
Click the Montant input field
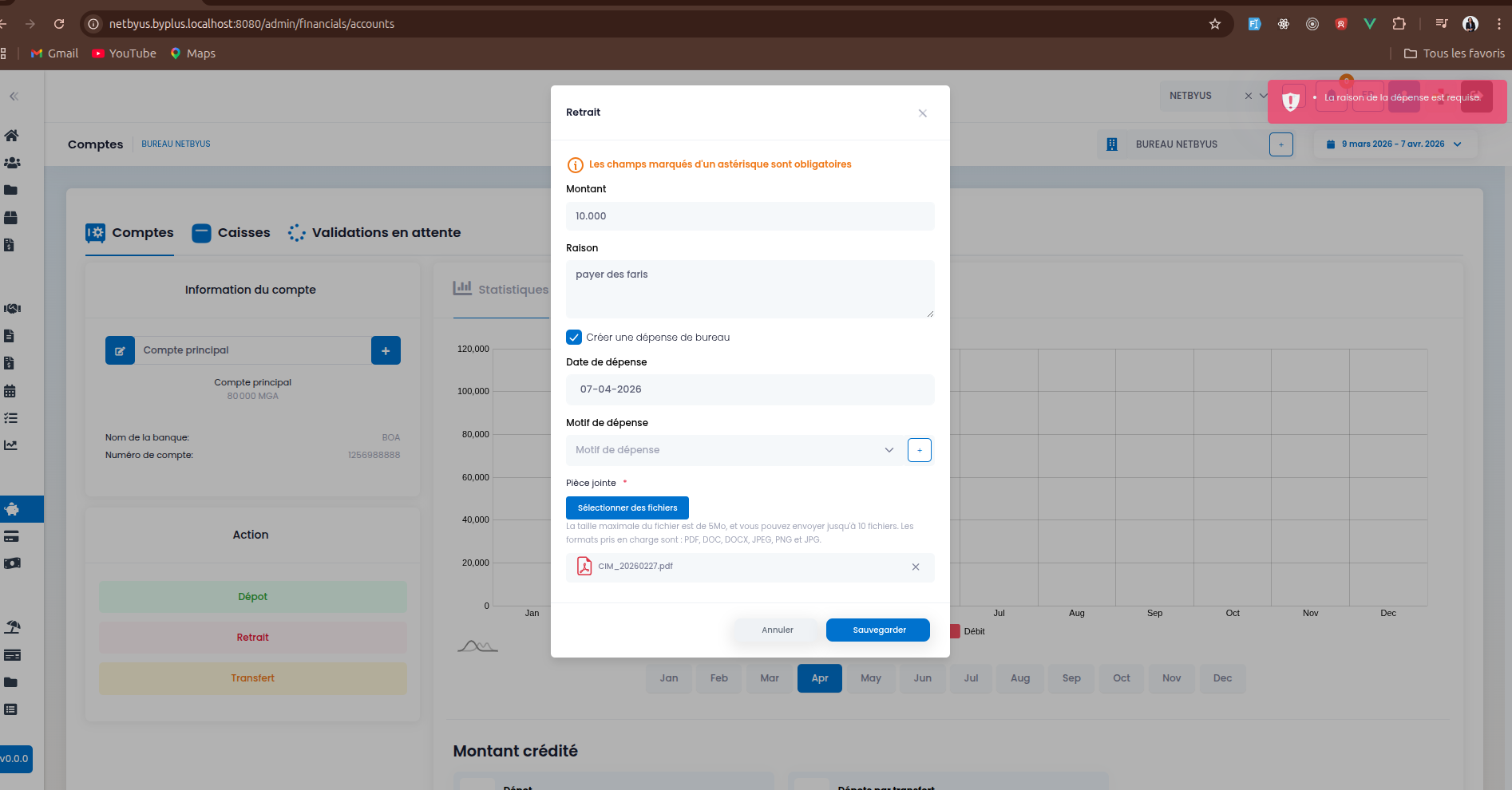click(x=750, y=216)
